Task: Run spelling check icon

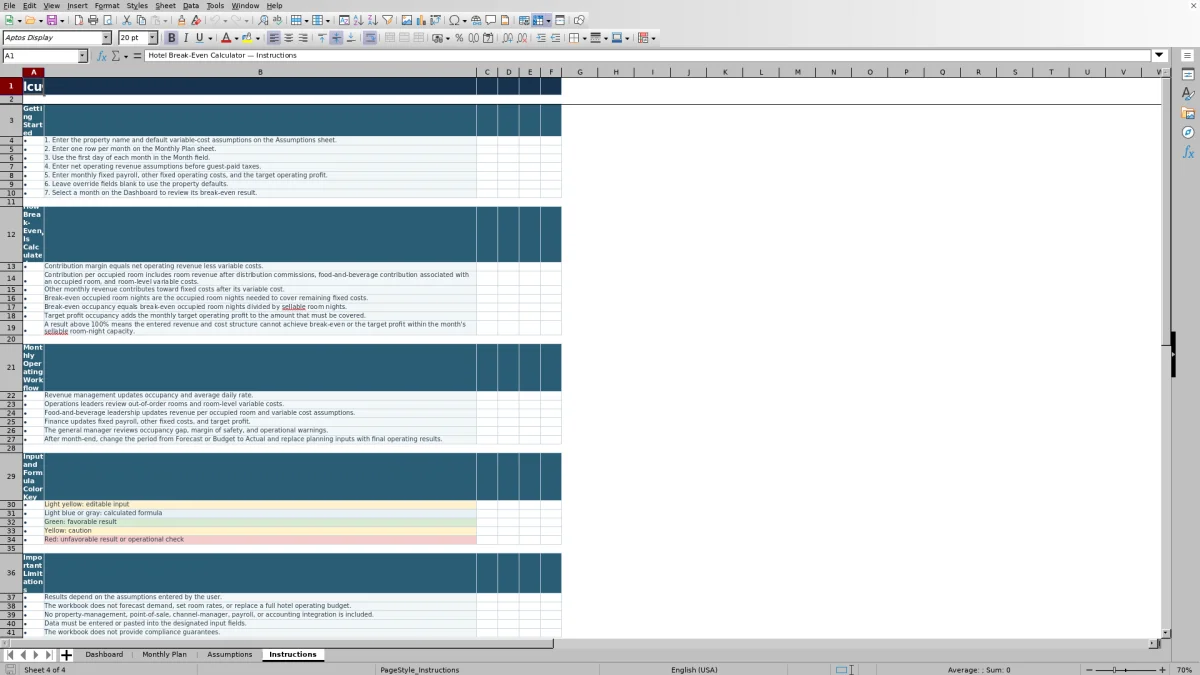Action: [277, 20]
